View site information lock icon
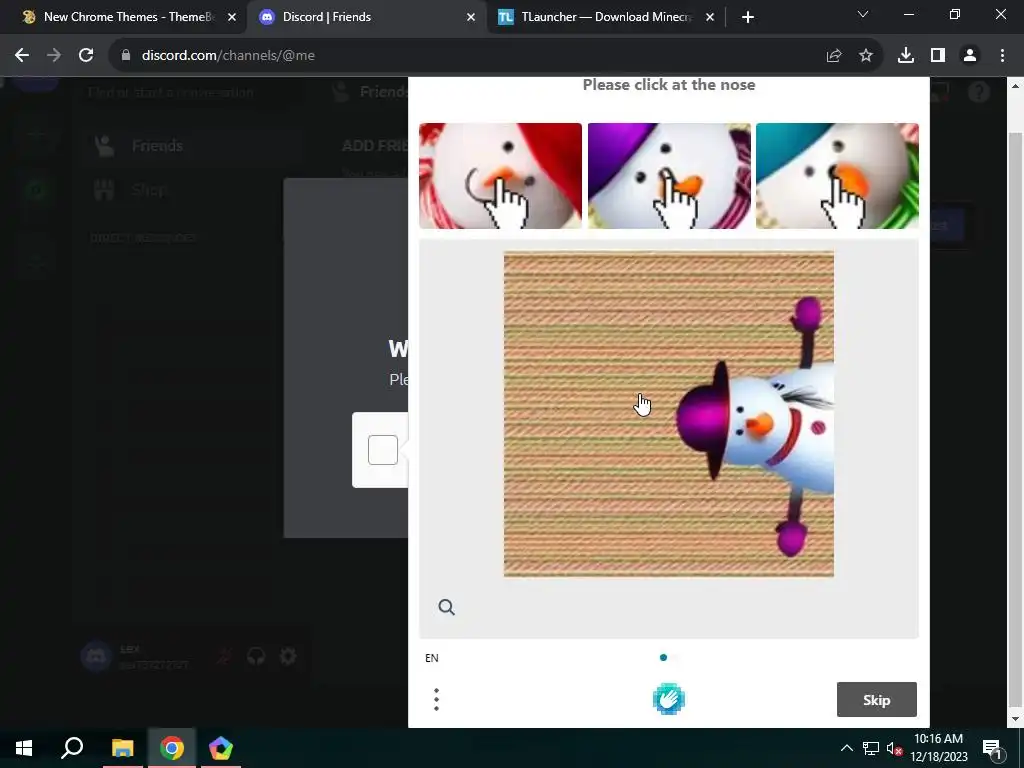This screenshot has height=768, width=1024. [x=126, y=56]
